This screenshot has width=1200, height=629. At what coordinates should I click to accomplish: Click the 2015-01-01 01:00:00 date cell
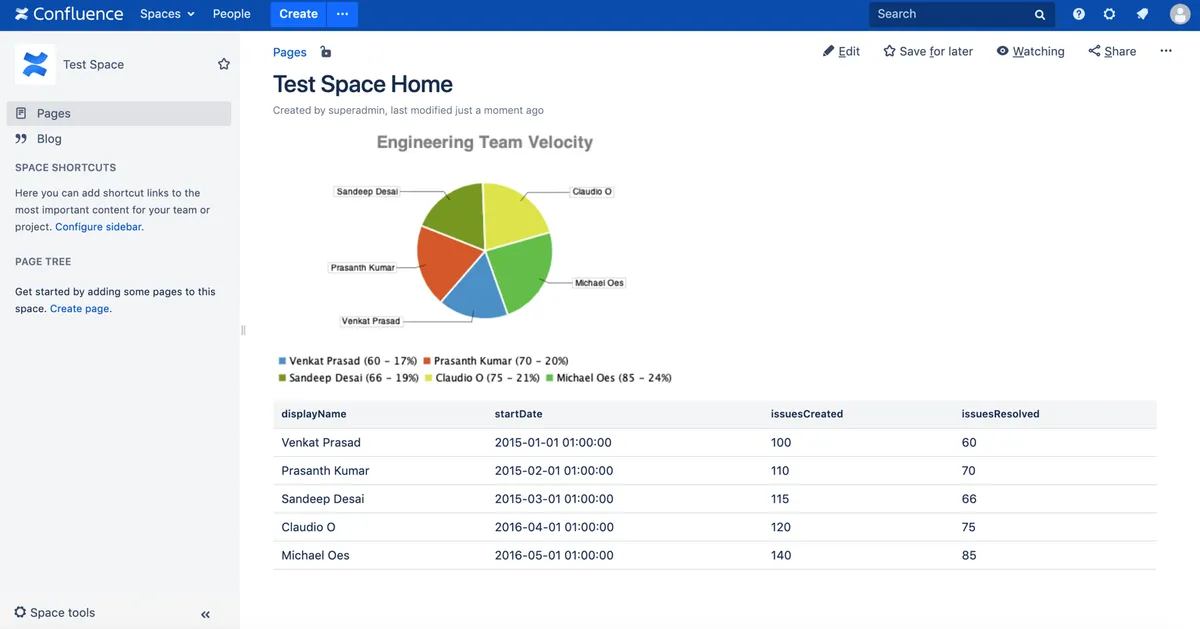pyautogui.click(x=625, y=442)
